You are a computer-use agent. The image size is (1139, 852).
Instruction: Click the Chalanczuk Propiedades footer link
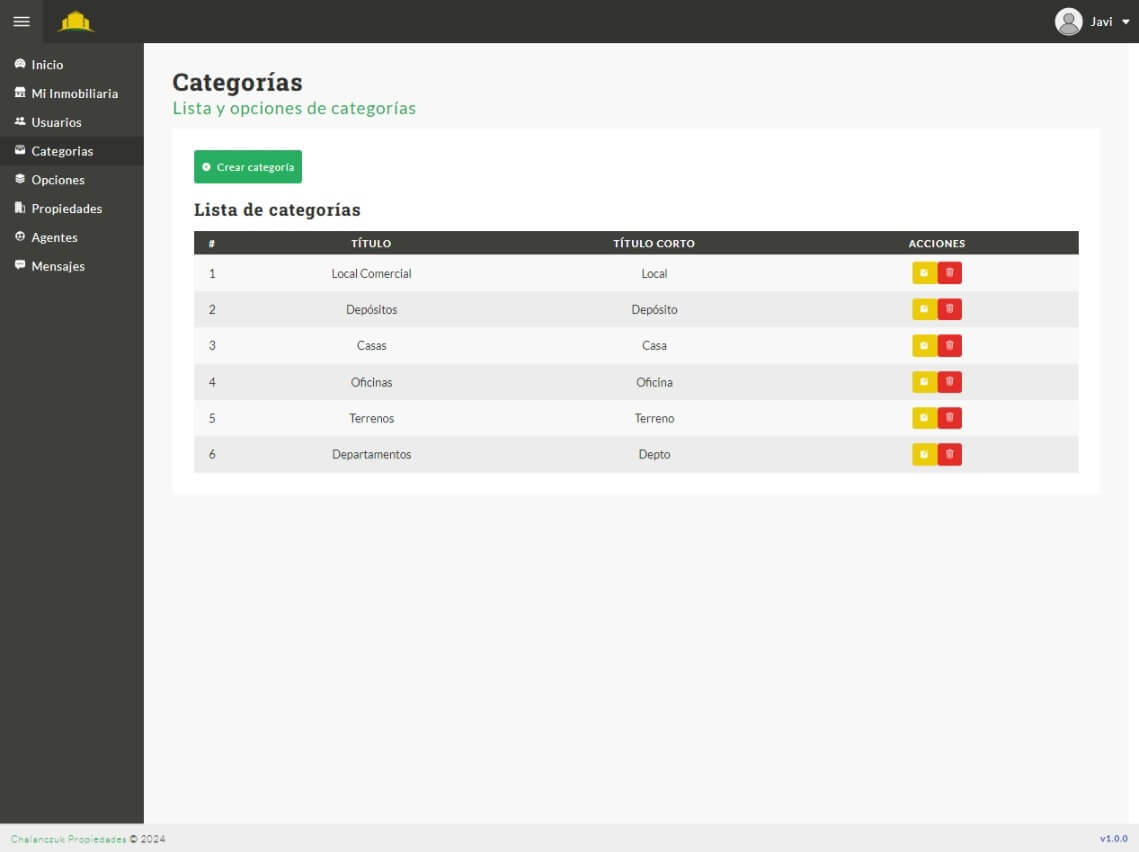click(68, 839)
